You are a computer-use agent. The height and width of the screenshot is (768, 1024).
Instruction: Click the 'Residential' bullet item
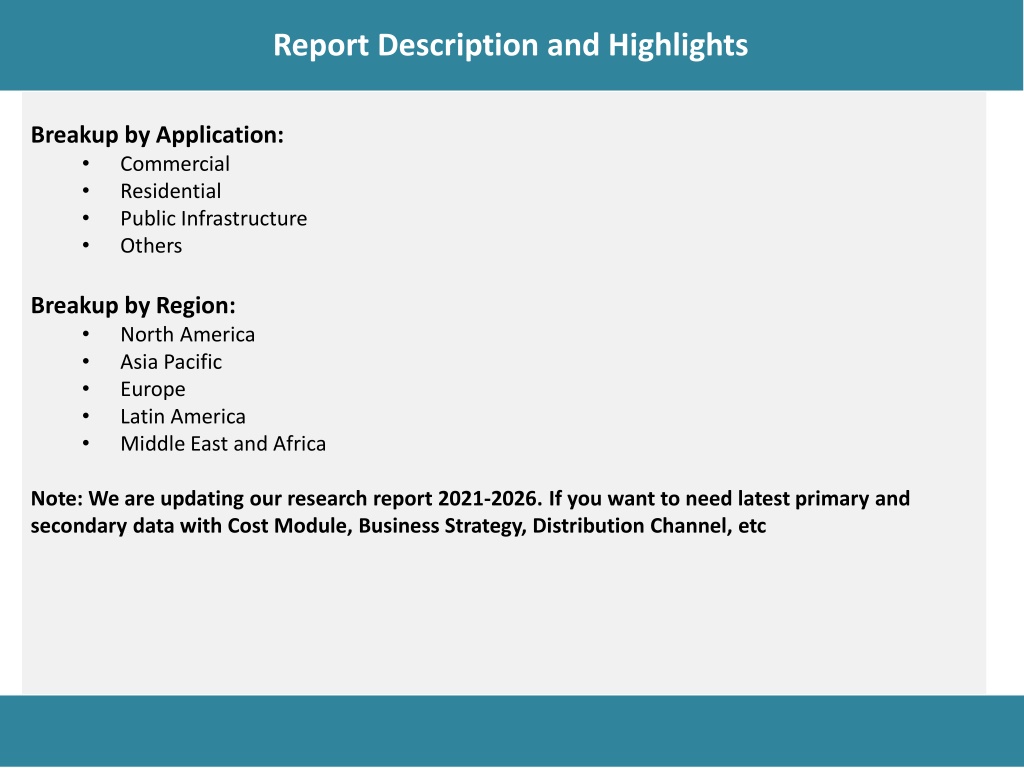[x=170, y=191]
